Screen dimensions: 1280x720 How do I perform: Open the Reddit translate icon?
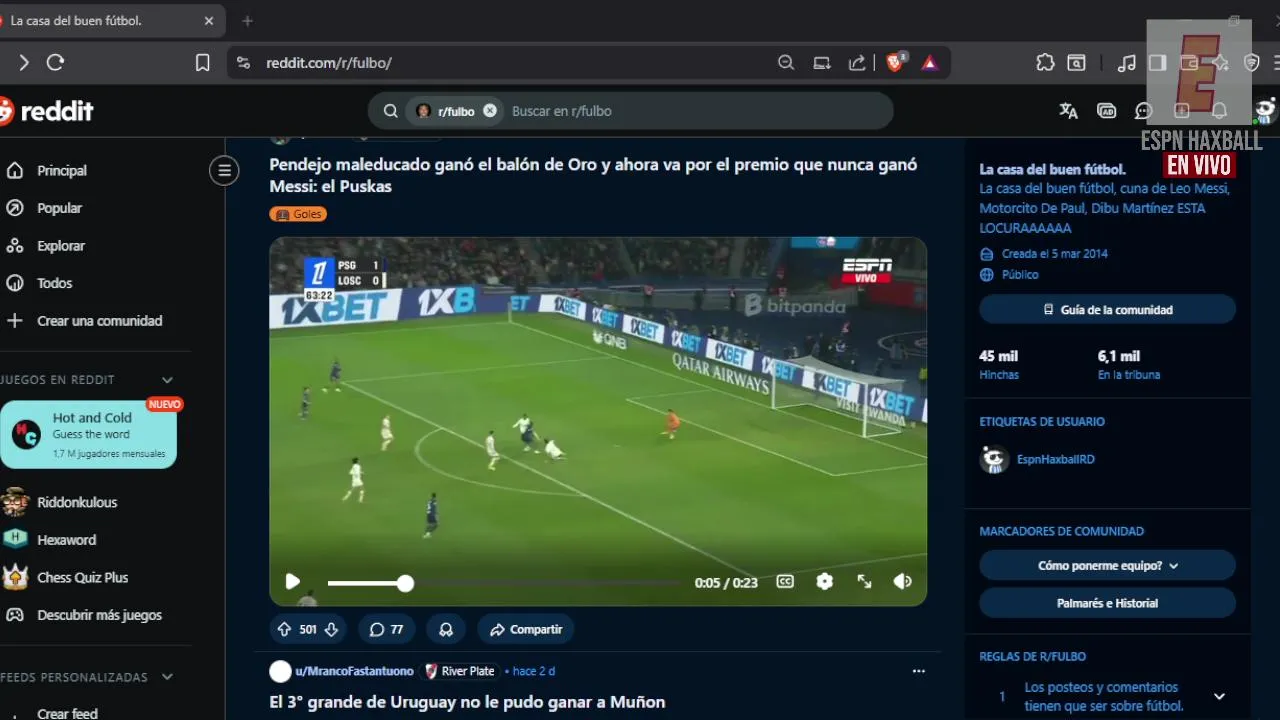(x=1068, y=111)
